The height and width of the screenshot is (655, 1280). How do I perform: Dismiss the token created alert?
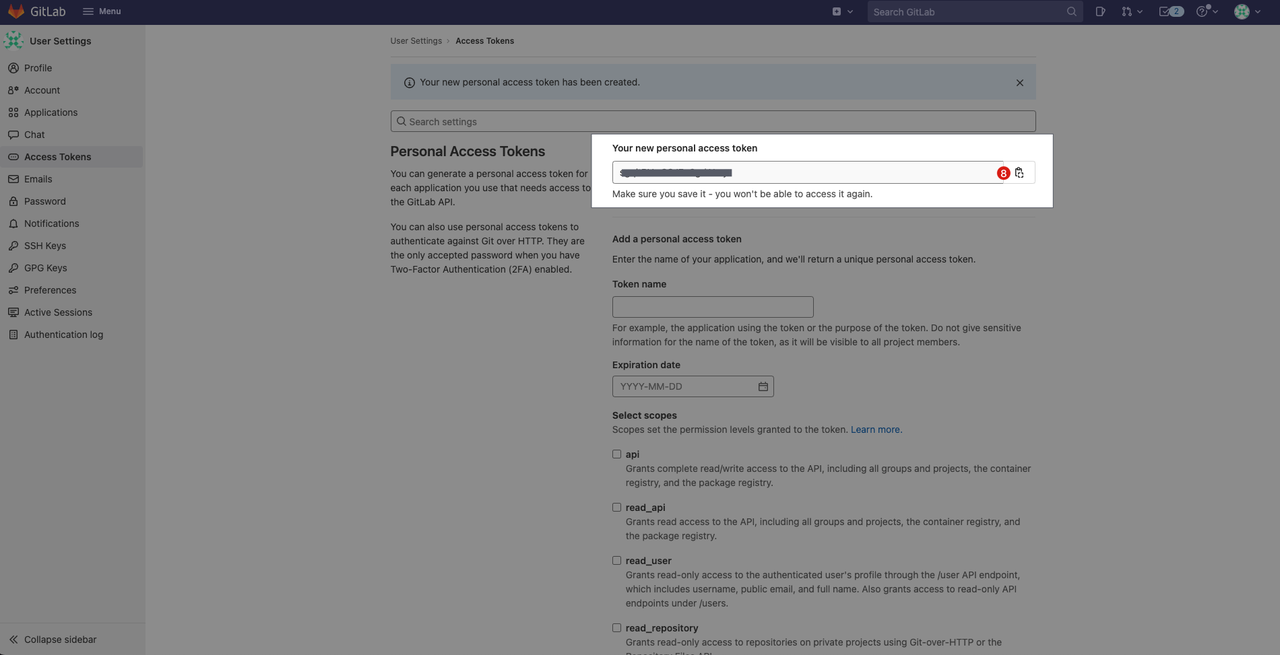[1019, 83]
